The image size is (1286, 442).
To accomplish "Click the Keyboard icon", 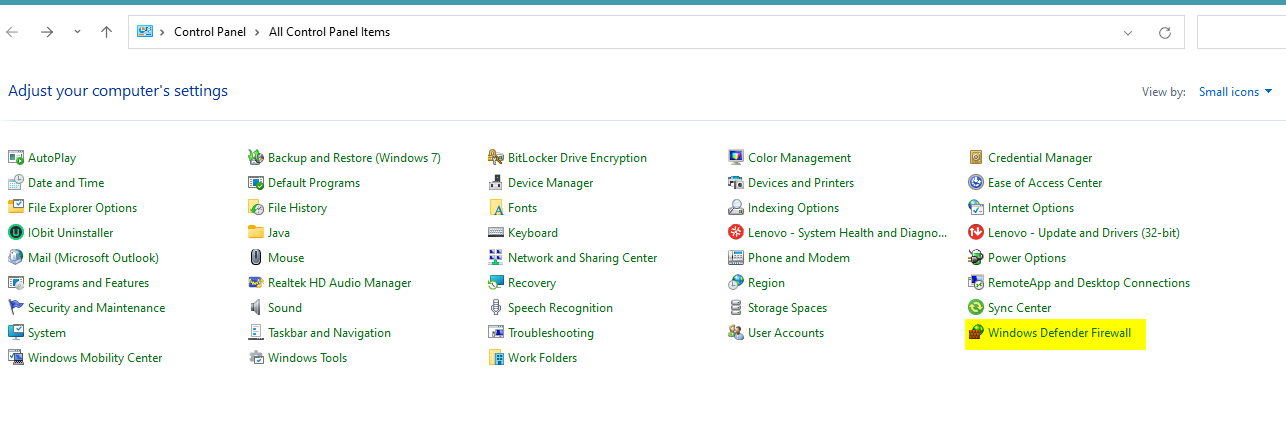I will click(x=496, y=232).
